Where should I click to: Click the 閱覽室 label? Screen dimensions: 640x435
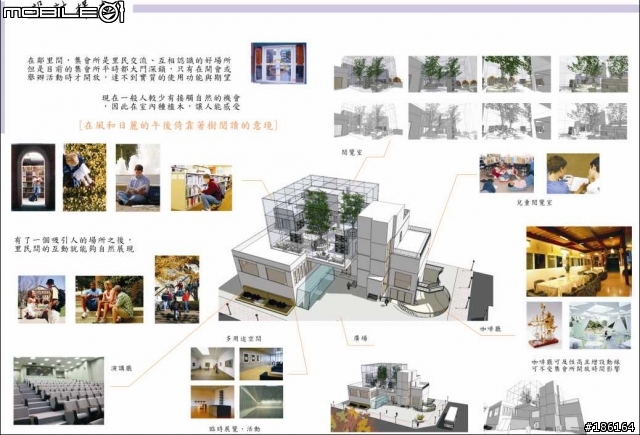352,153
